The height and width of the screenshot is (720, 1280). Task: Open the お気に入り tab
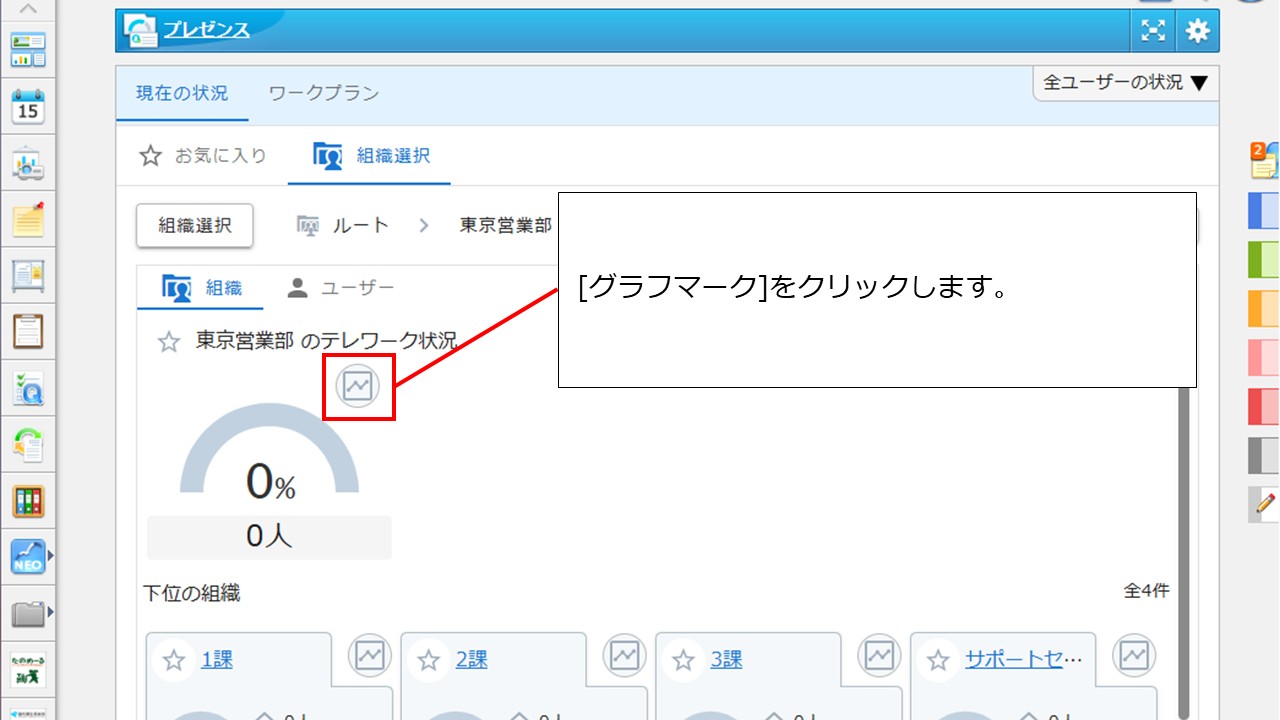(203, 155)
